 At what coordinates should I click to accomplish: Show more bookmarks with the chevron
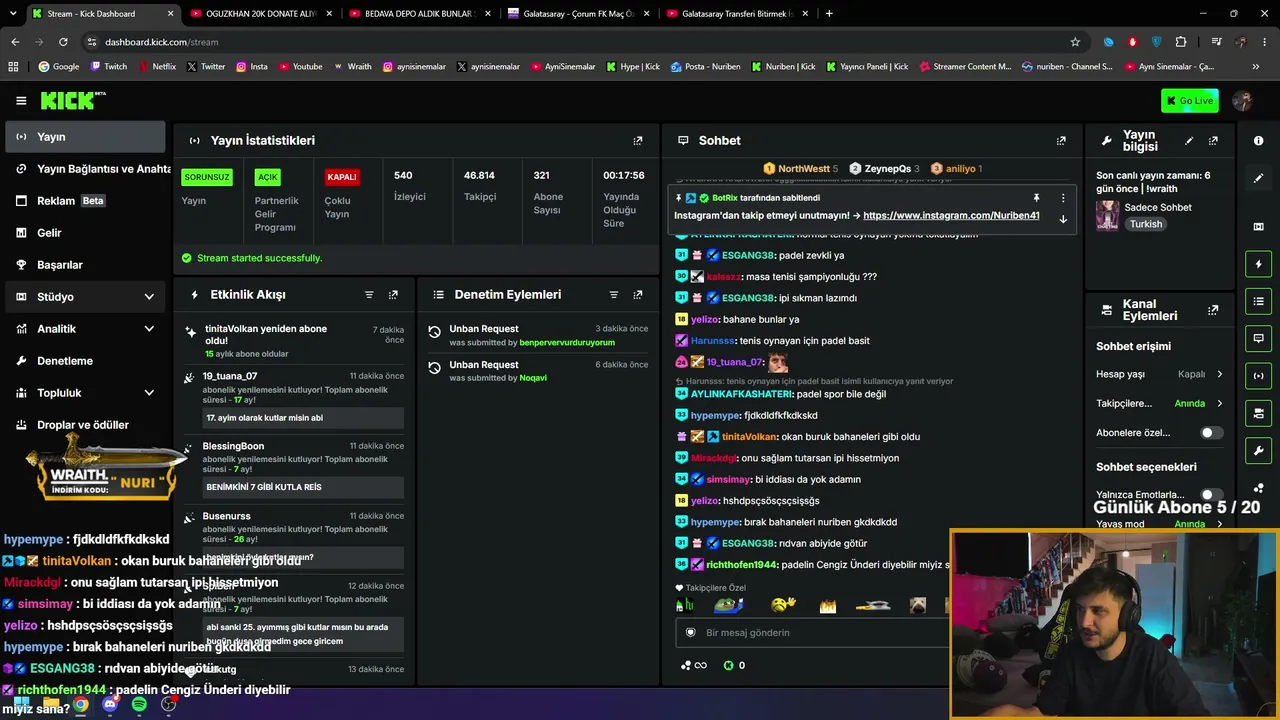(1256, 67)
